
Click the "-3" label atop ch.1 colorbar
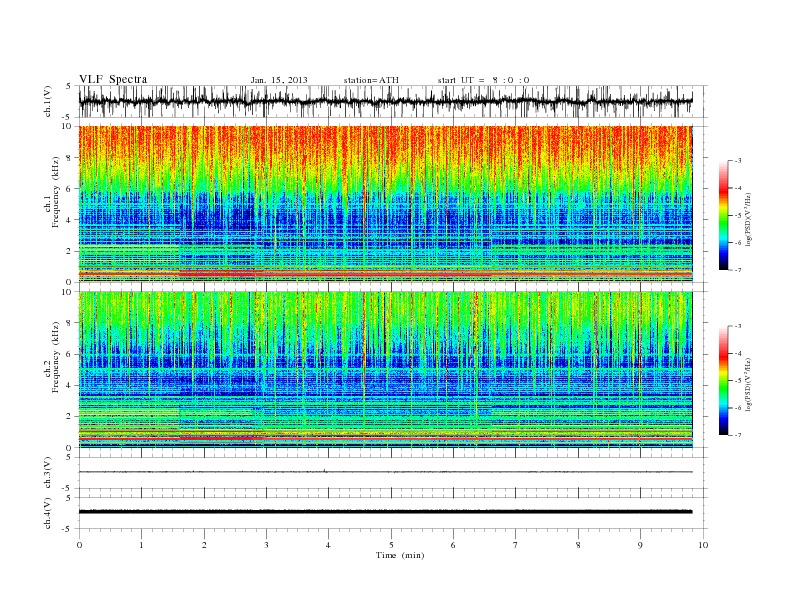738,161
